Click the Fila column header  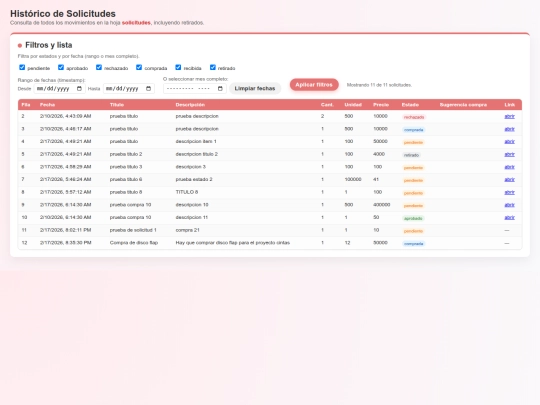[26, 105]
